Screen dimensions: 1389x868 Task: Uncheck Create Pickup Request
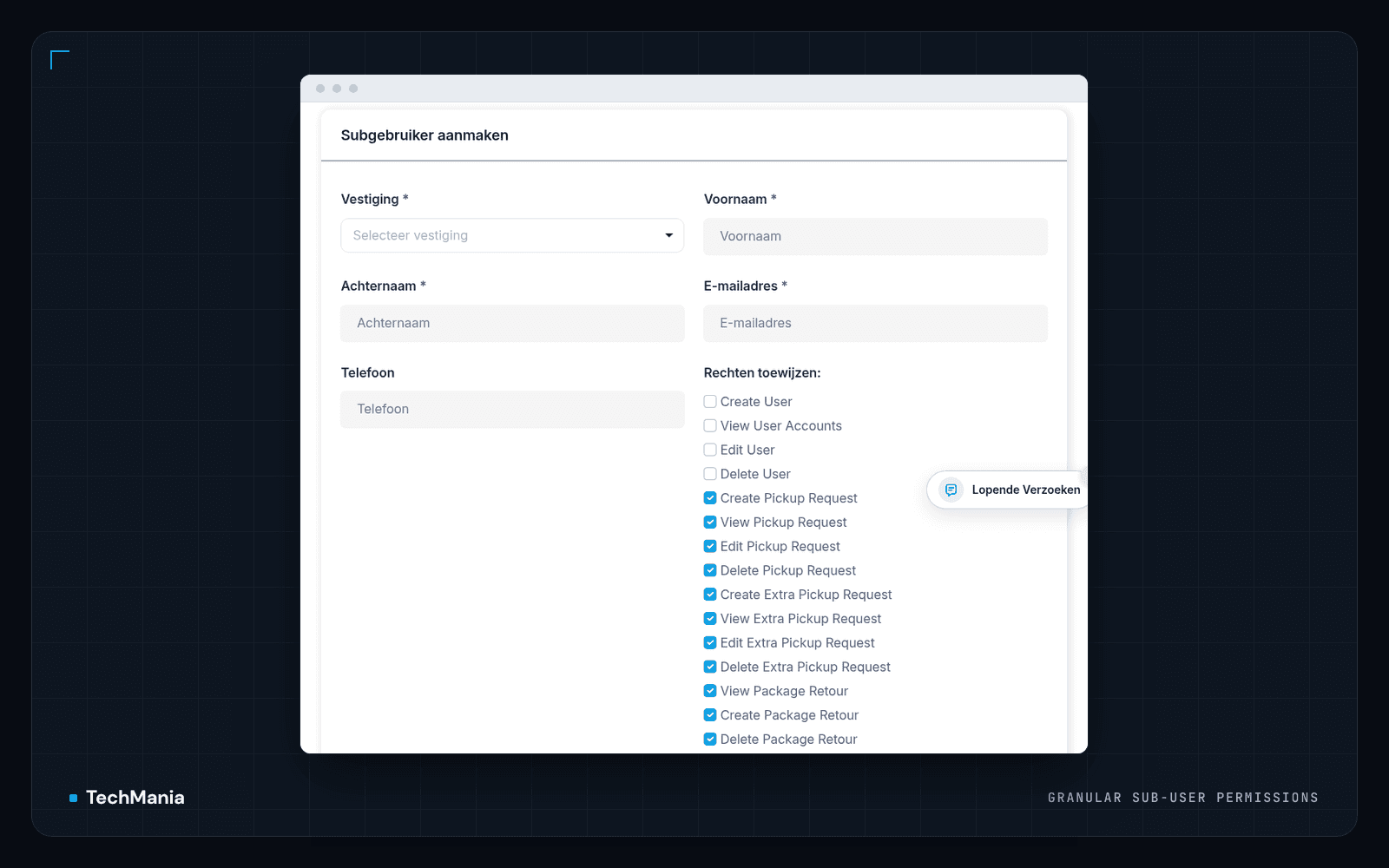pos(710,497)
